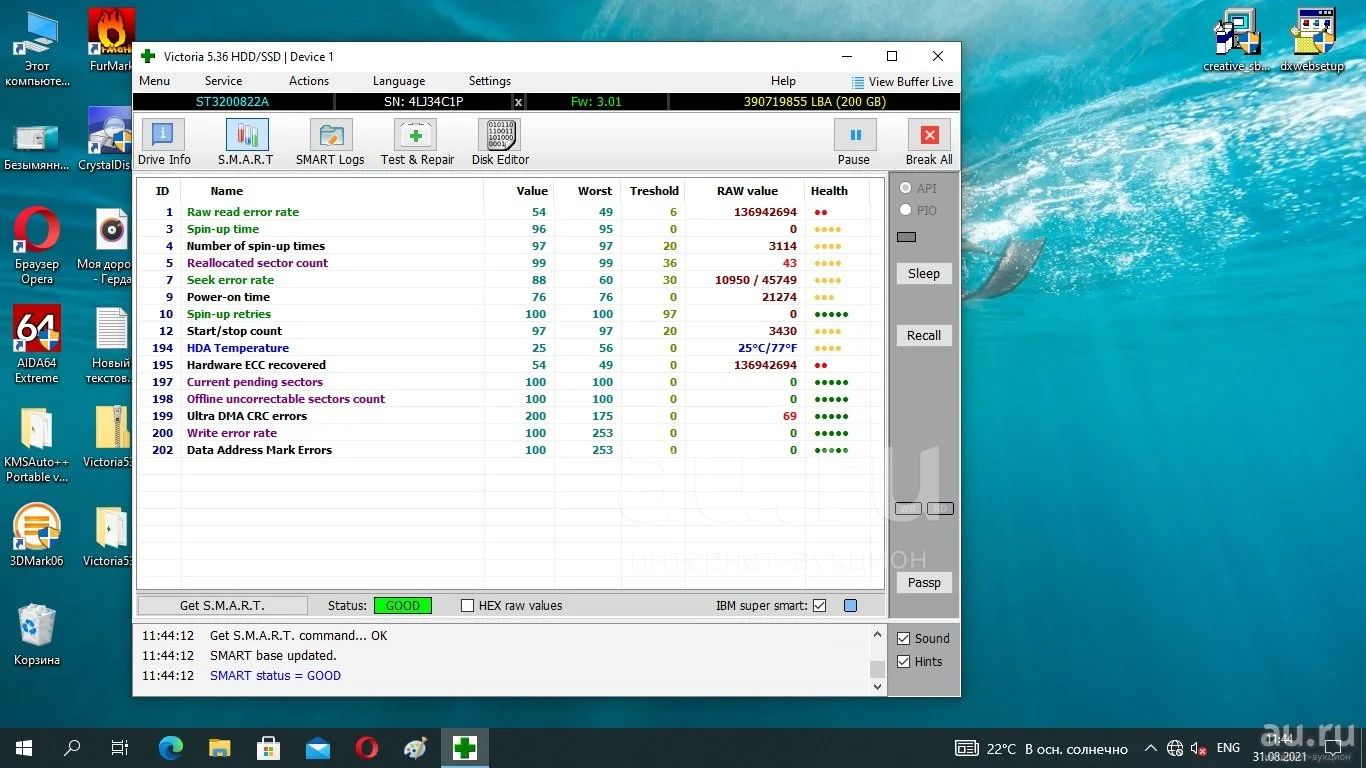The height and width of the screenshot is (768, 1366).
Task: Click the Windows Start button
Action: [x=24, y=747]
